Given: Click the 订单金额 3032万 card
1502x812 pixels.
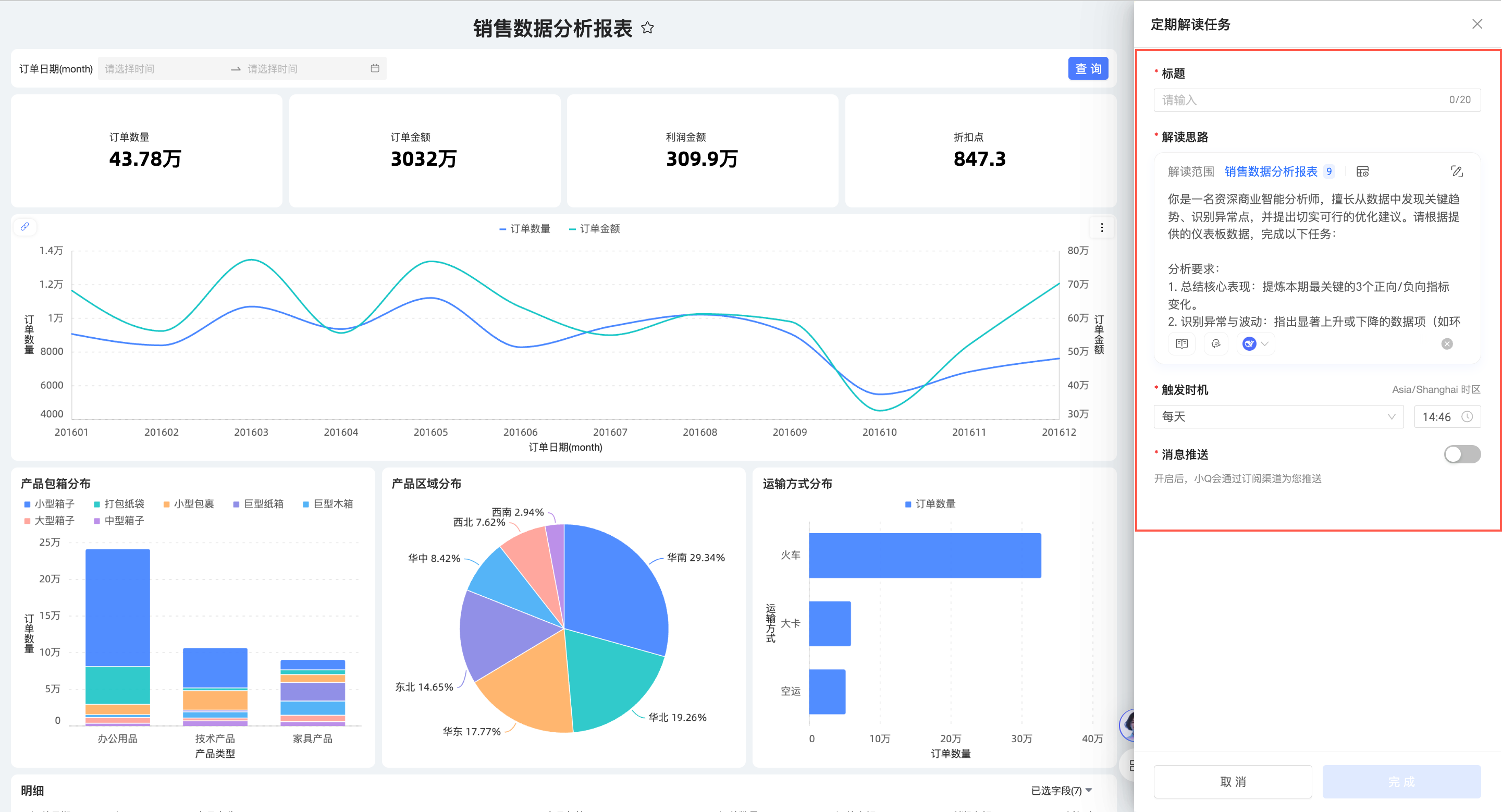Looking at the screenshot, I should pos(424,151).
